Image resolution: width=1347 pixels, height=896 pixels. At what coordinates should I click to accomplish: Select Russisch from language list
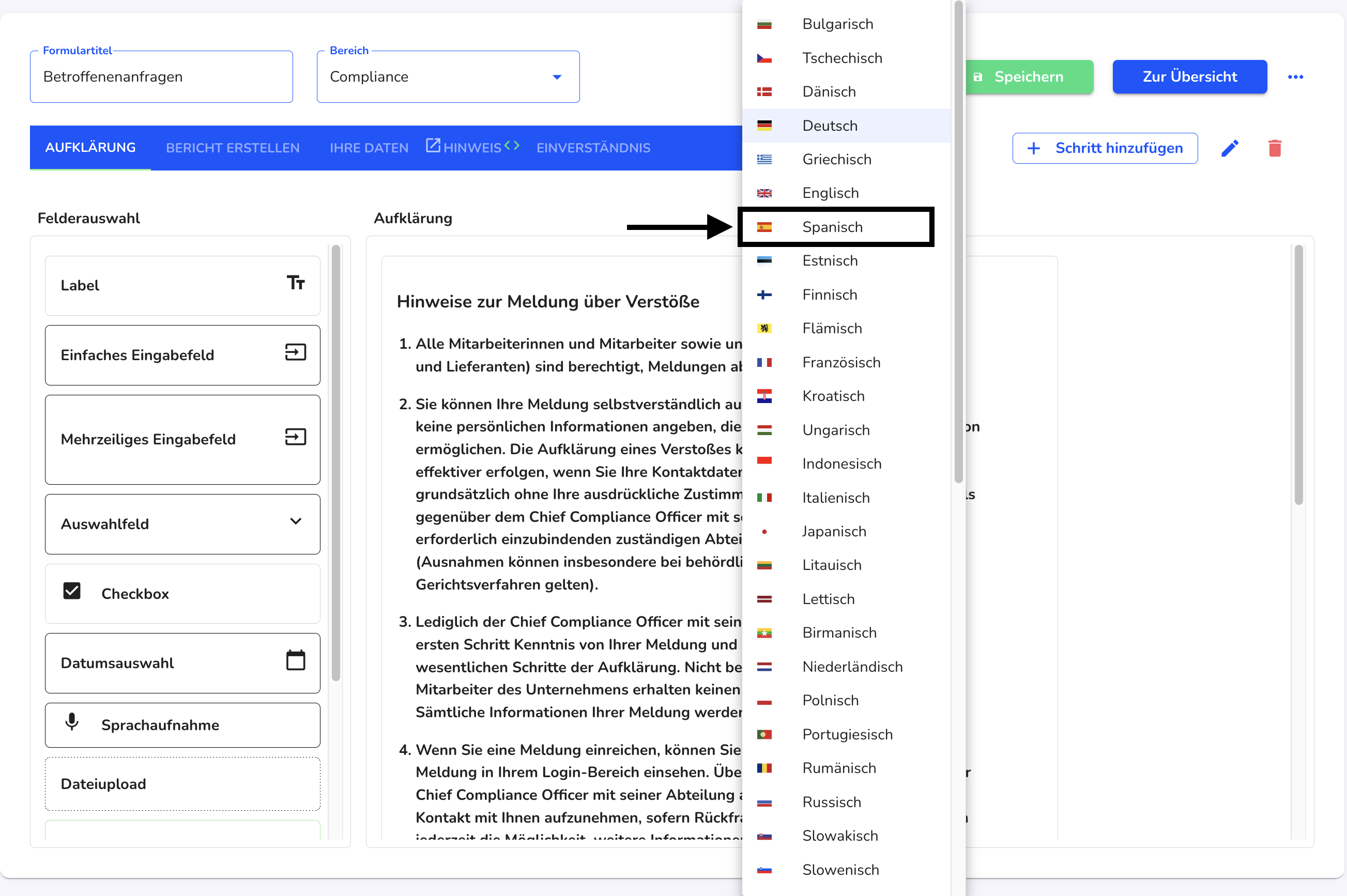(846, 802)
